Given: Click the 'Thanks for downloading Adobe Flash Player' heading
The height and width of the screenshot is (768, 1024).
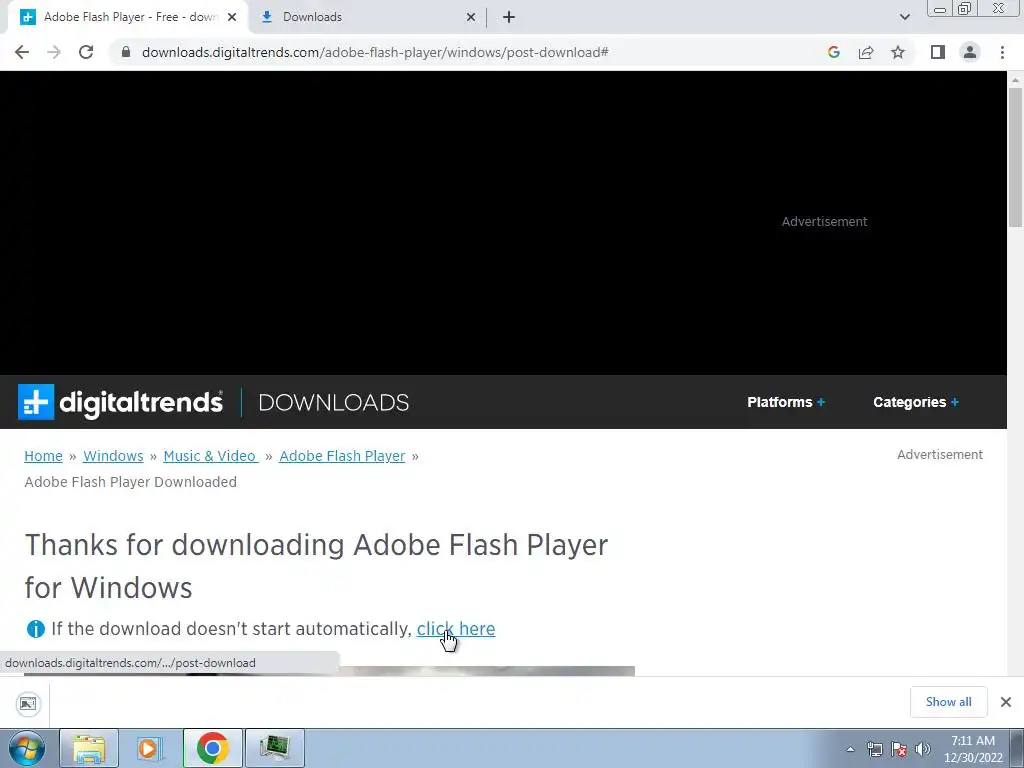Looking at the screenshot, I should (x=316, y=566).
